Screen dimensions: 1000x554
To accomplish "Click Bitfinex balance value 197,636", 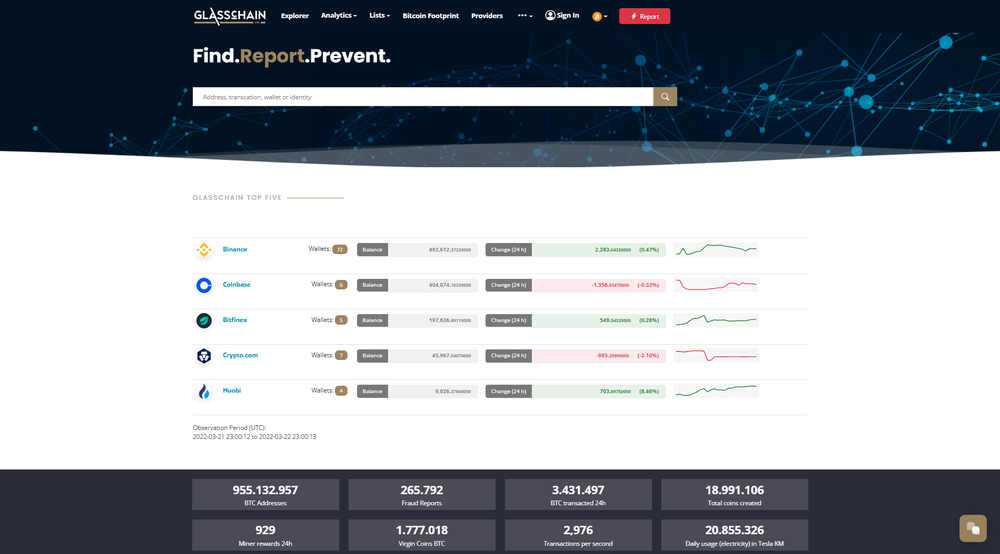I will (x=450, y=321).
